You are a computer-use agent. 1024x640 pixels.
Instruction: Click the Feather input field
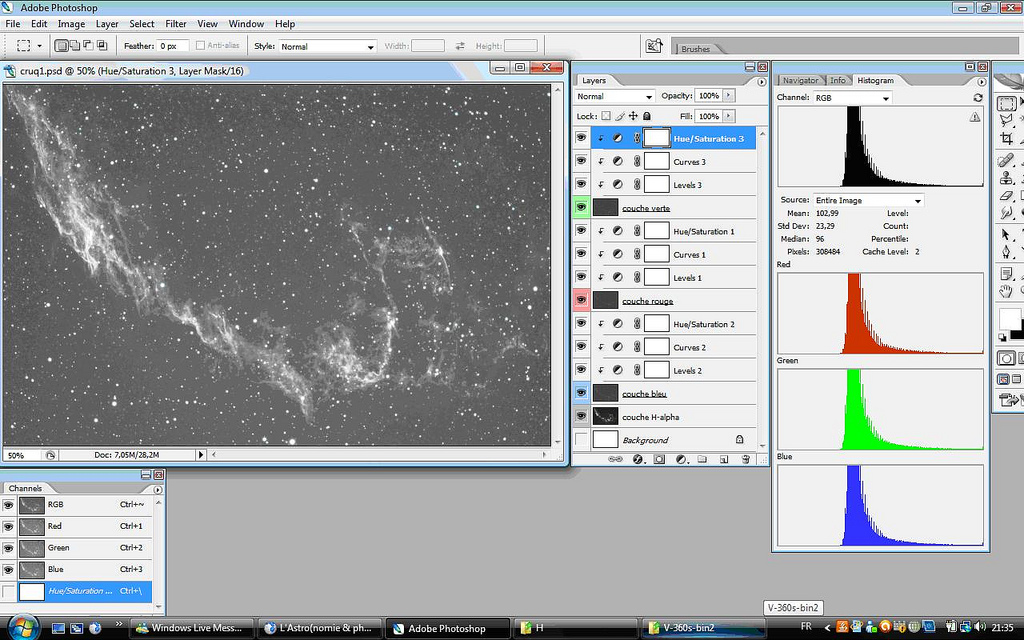tap(173, 46)
